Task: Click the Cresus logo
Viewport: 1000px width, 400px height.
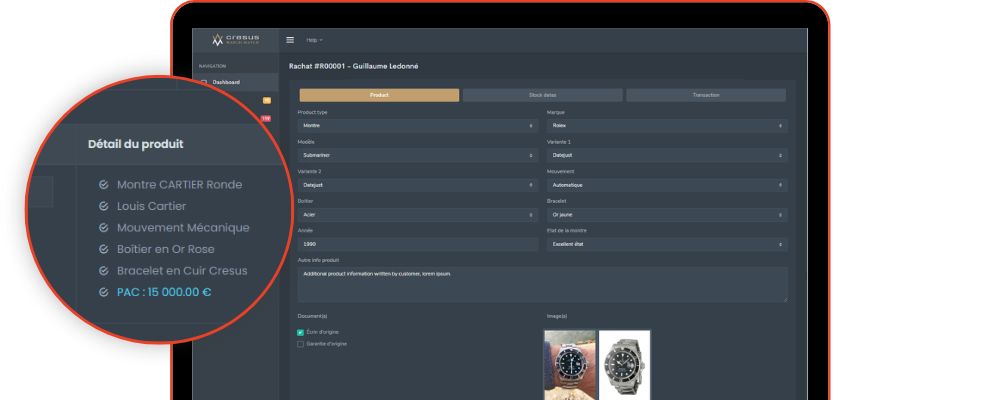Action: (x=235, y=40)
